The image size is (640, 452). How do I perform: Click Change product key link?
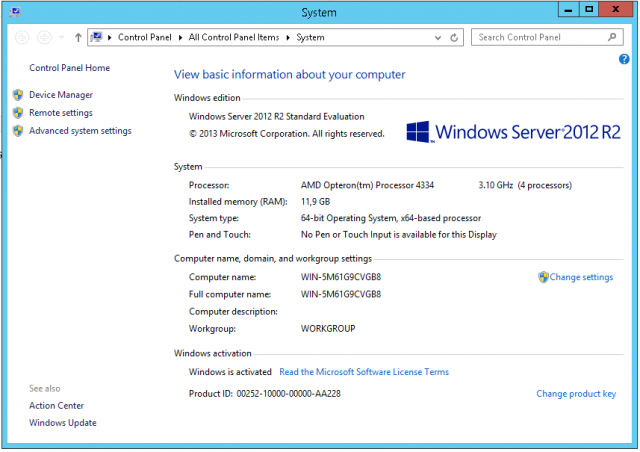(576, 394)
